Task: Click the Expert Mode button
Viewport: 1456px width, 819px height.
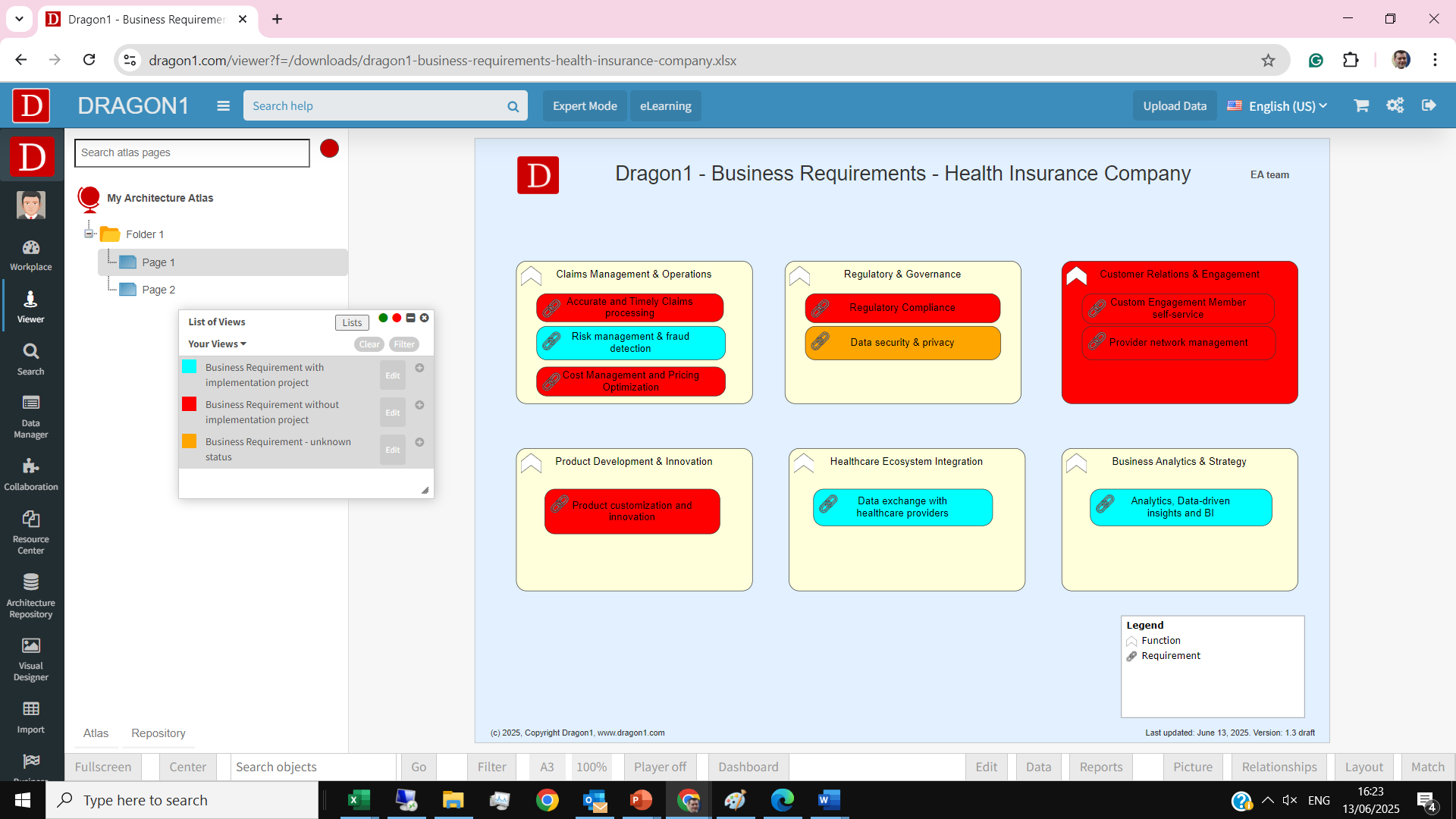Action: click(585, 106)
